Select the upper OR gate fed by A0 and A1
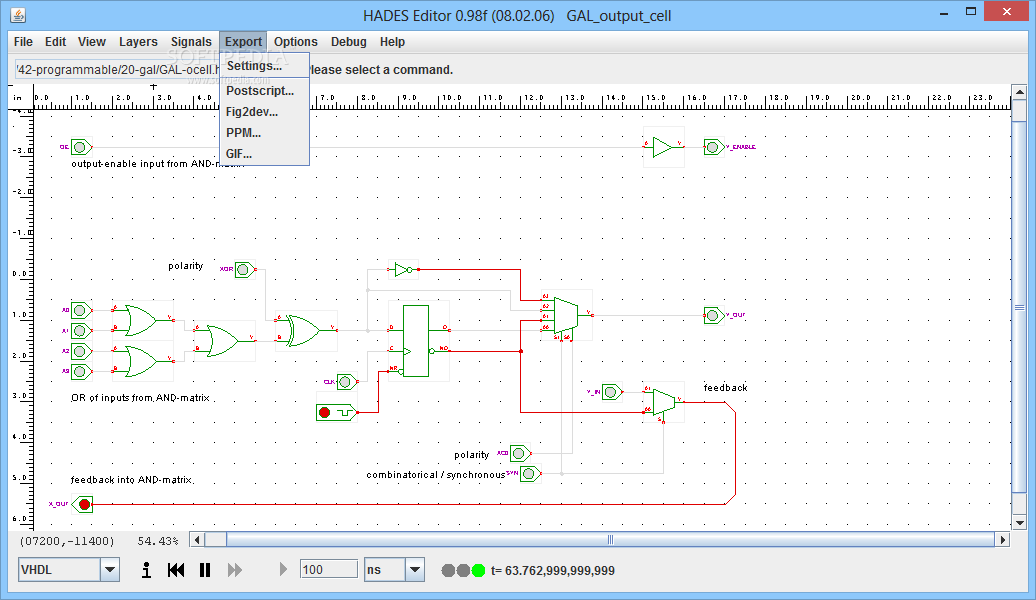The height and width of the screenshot is (600, 1036). [x=143, y=320]
